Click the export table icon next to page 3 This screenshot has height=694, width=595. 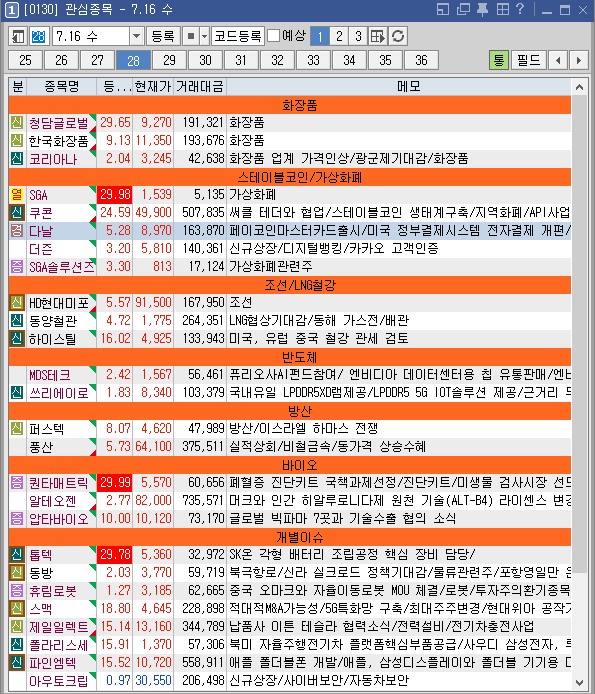pos(378,36)
